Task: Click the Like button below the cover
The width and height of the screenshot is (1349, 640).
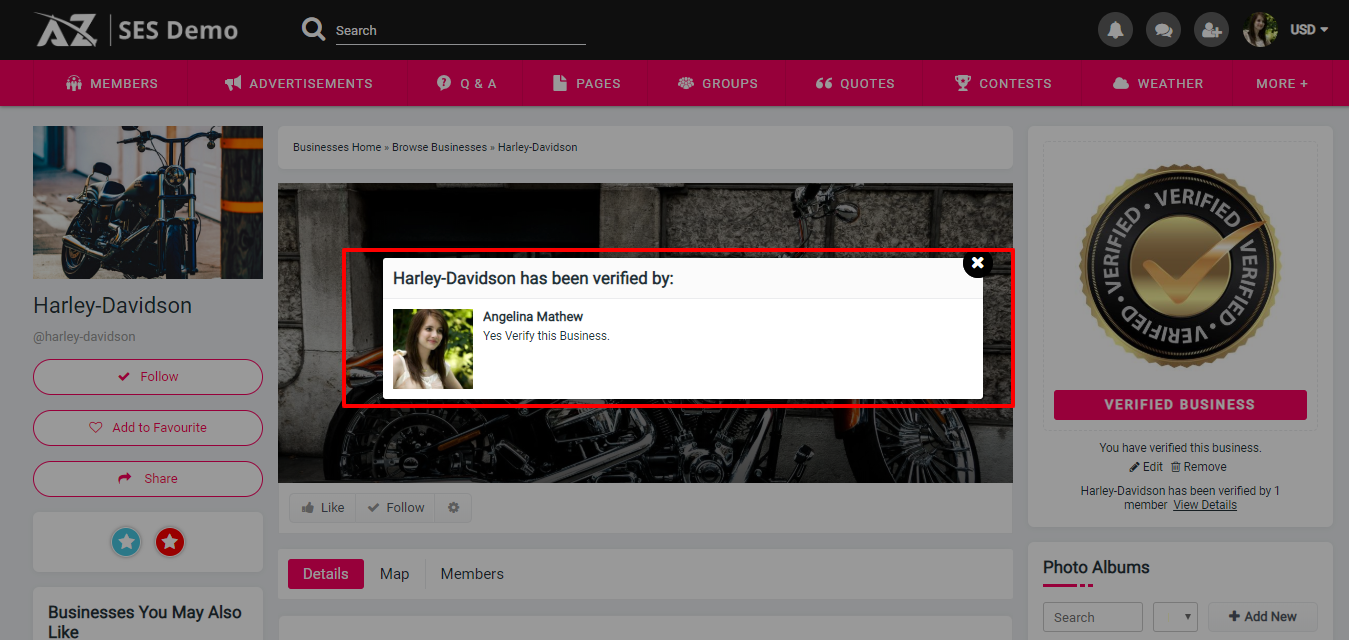Action: tap(323, 508)
